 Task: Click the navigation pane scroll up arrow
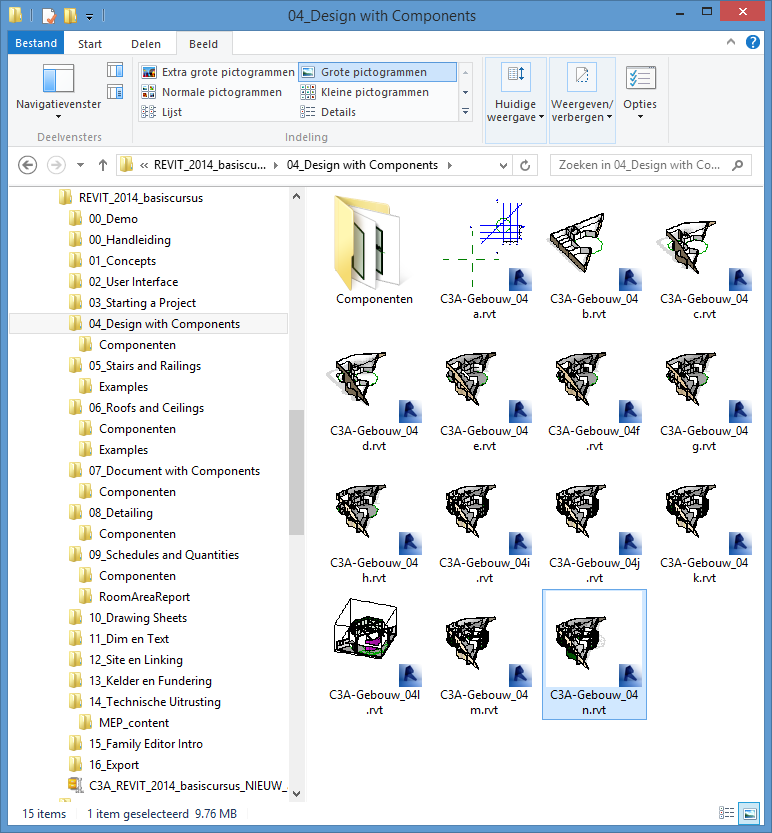[x=296, y=197]
